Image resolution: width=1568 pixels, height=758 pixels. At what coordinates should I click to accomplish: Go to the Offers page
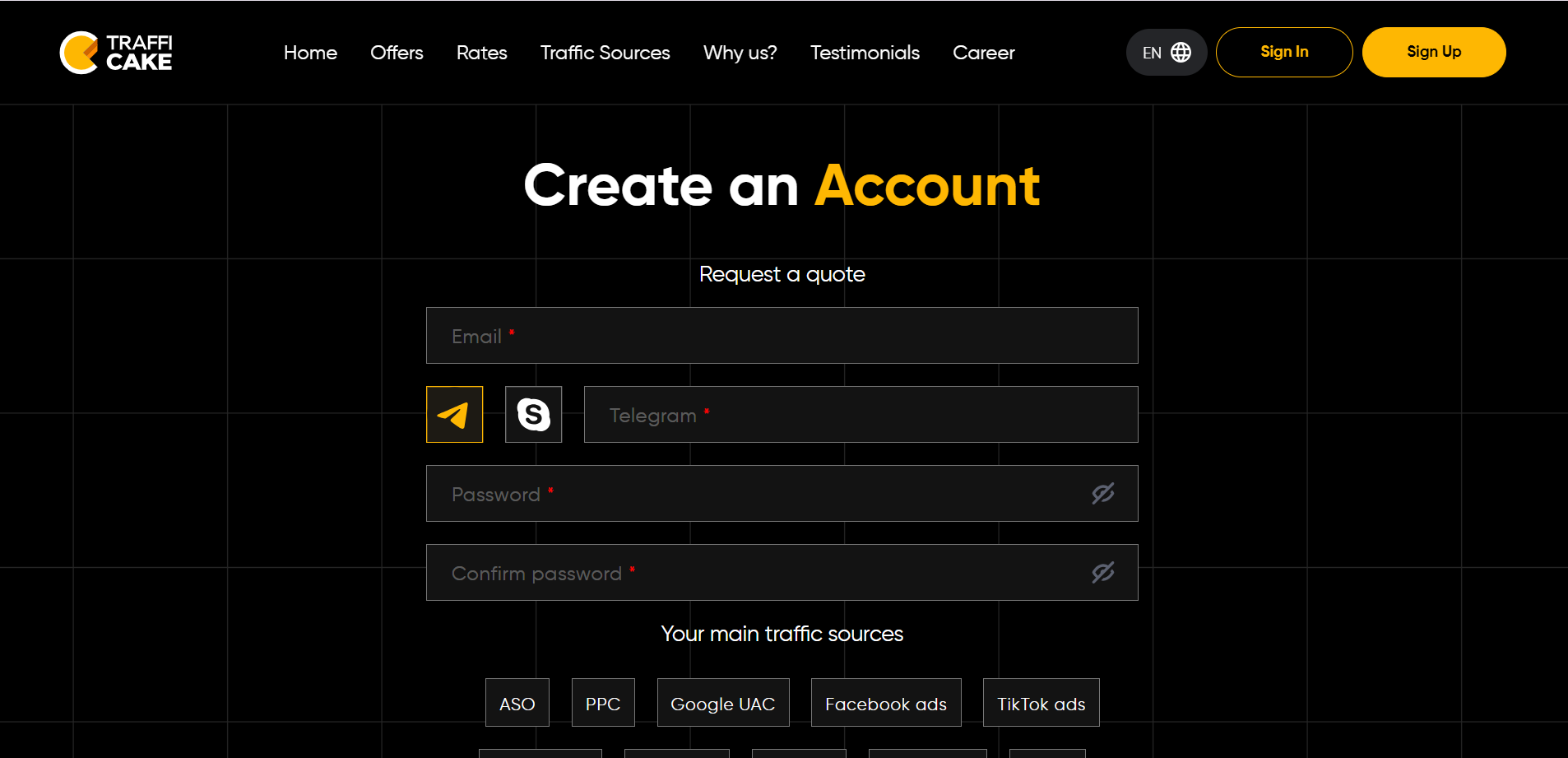(x=397, y=53)
